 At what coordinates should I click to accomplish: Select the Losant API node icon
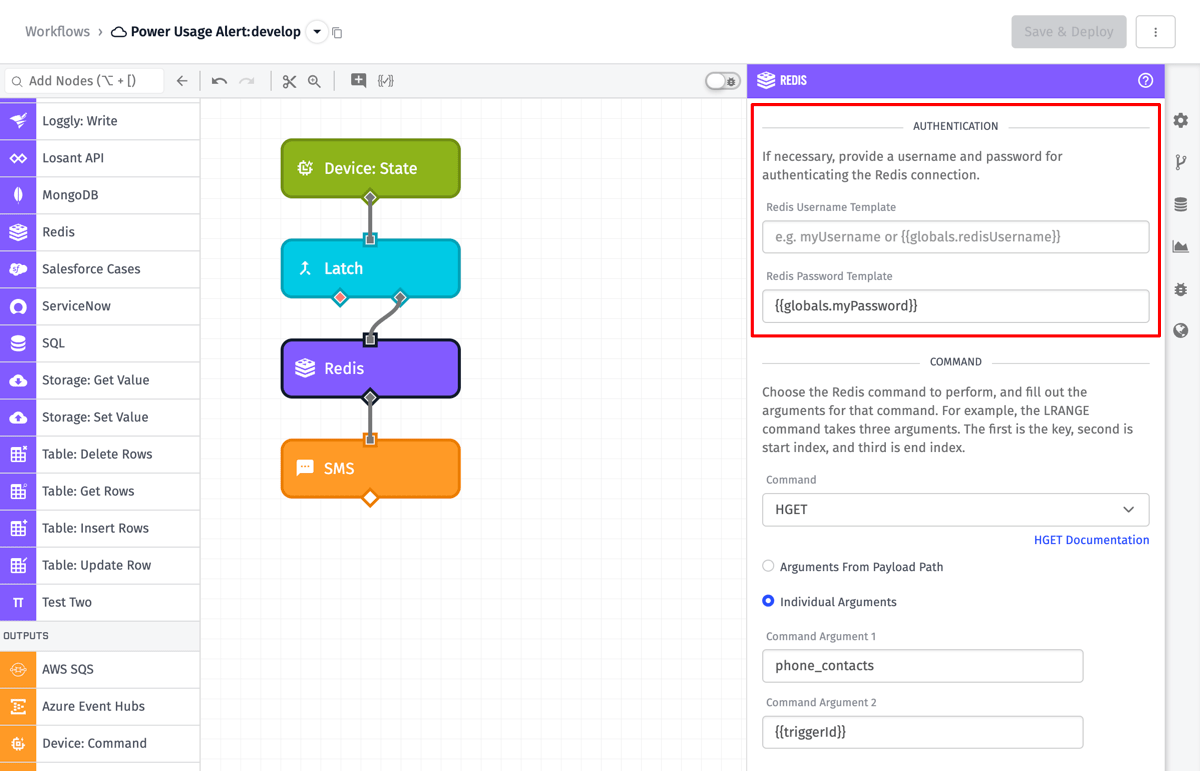tap(18, 158)
